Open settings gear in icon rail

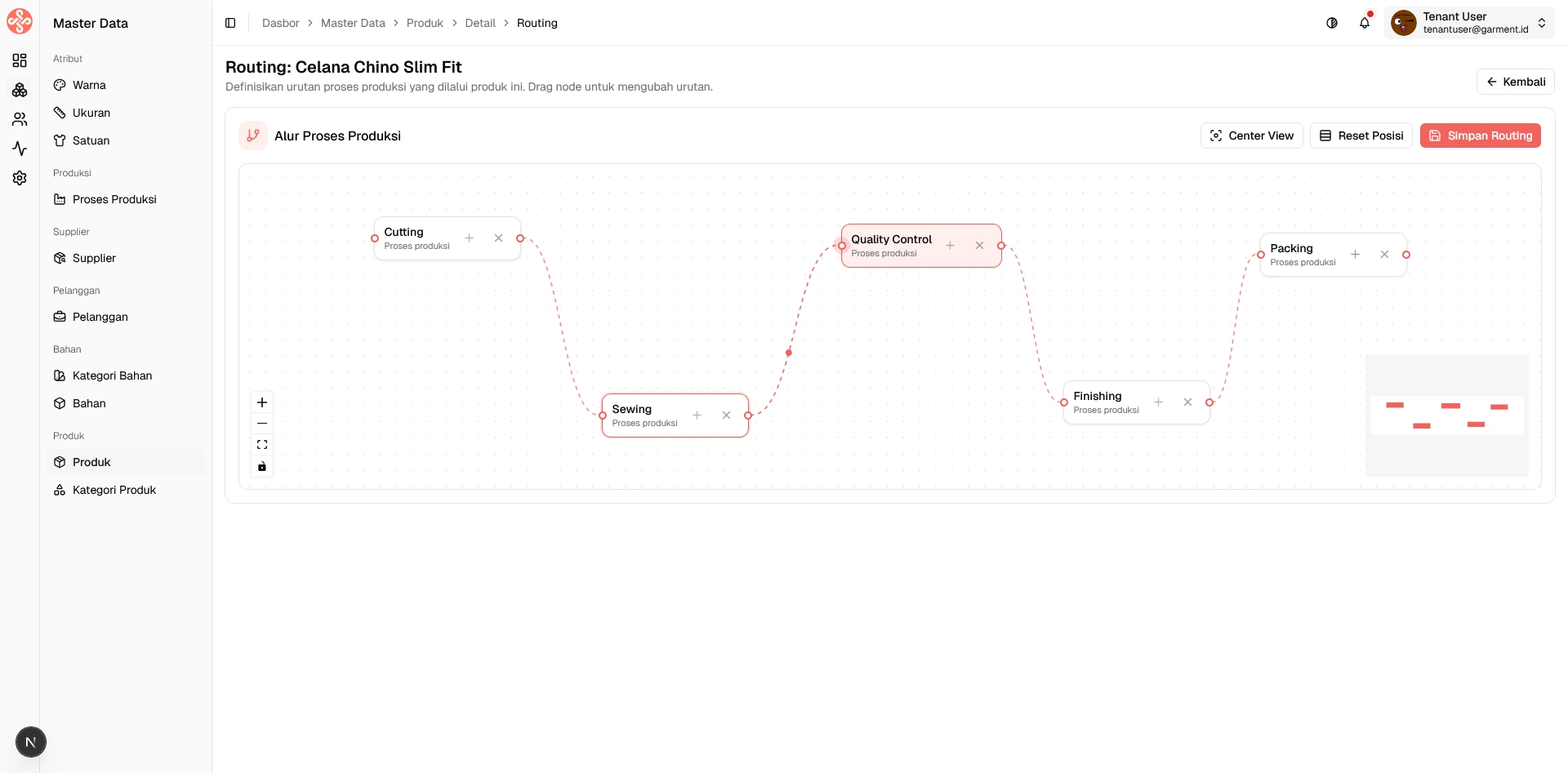(x=20, y=178)
